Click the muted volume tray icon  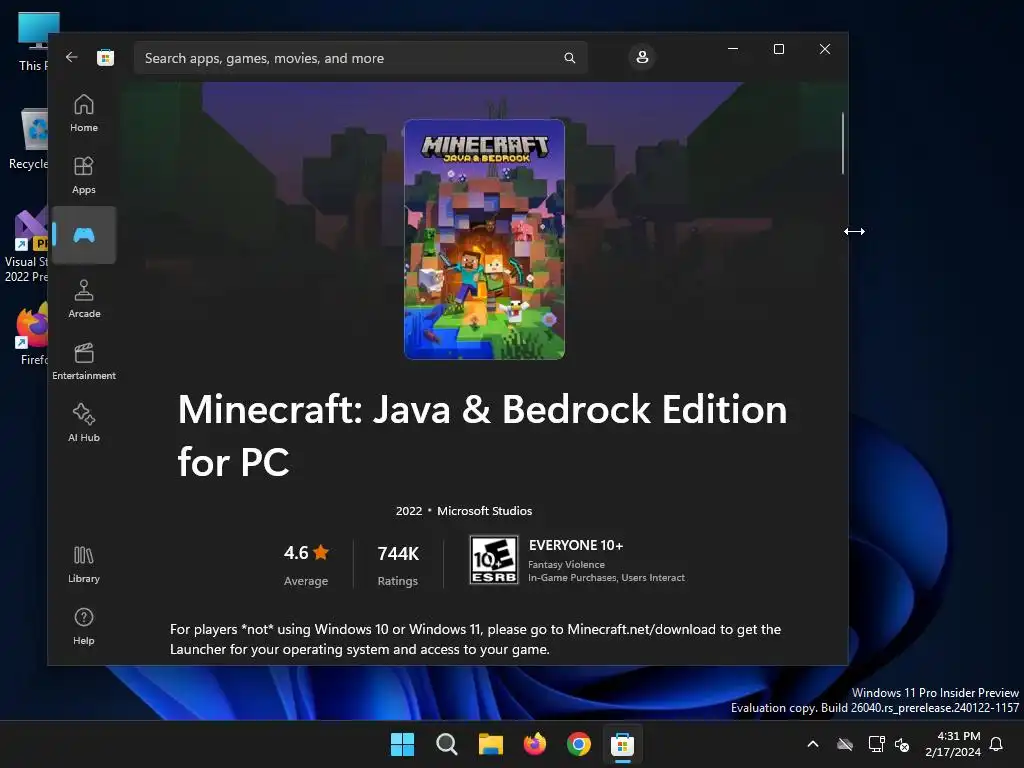[x=902, y=744]
